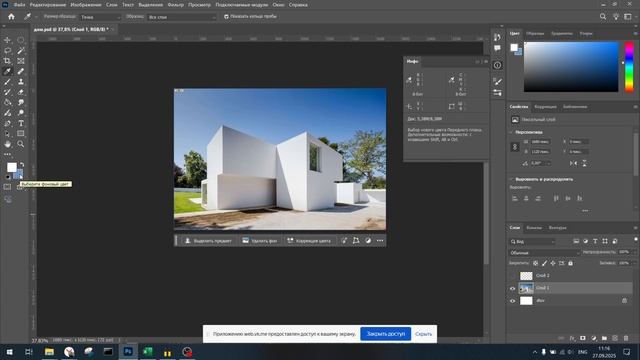
Task: Open the search magnifier in top bar
Action: point(603,17)
